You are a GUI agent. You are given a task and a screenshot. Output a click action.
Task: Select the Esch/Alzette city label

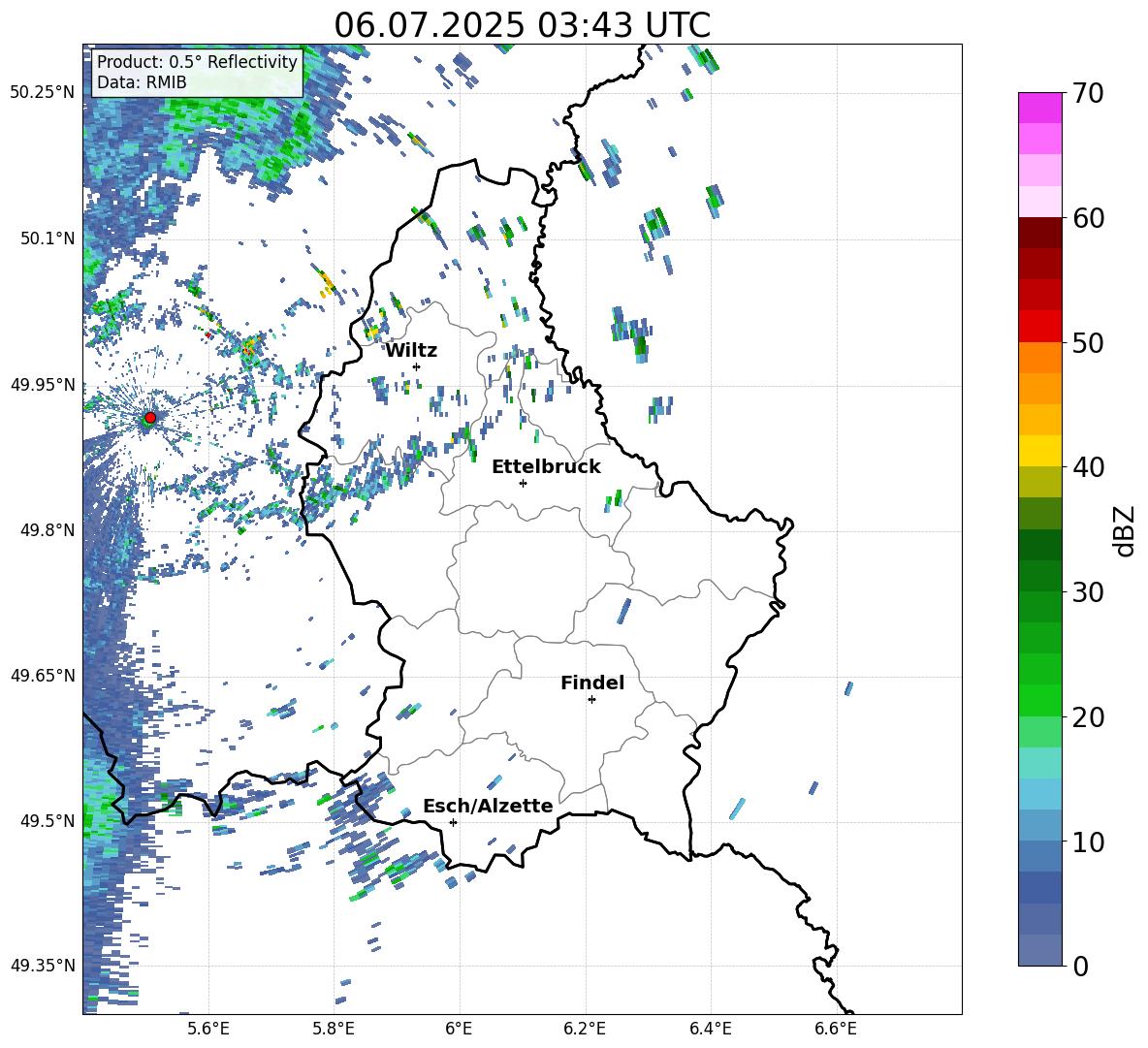488,806
